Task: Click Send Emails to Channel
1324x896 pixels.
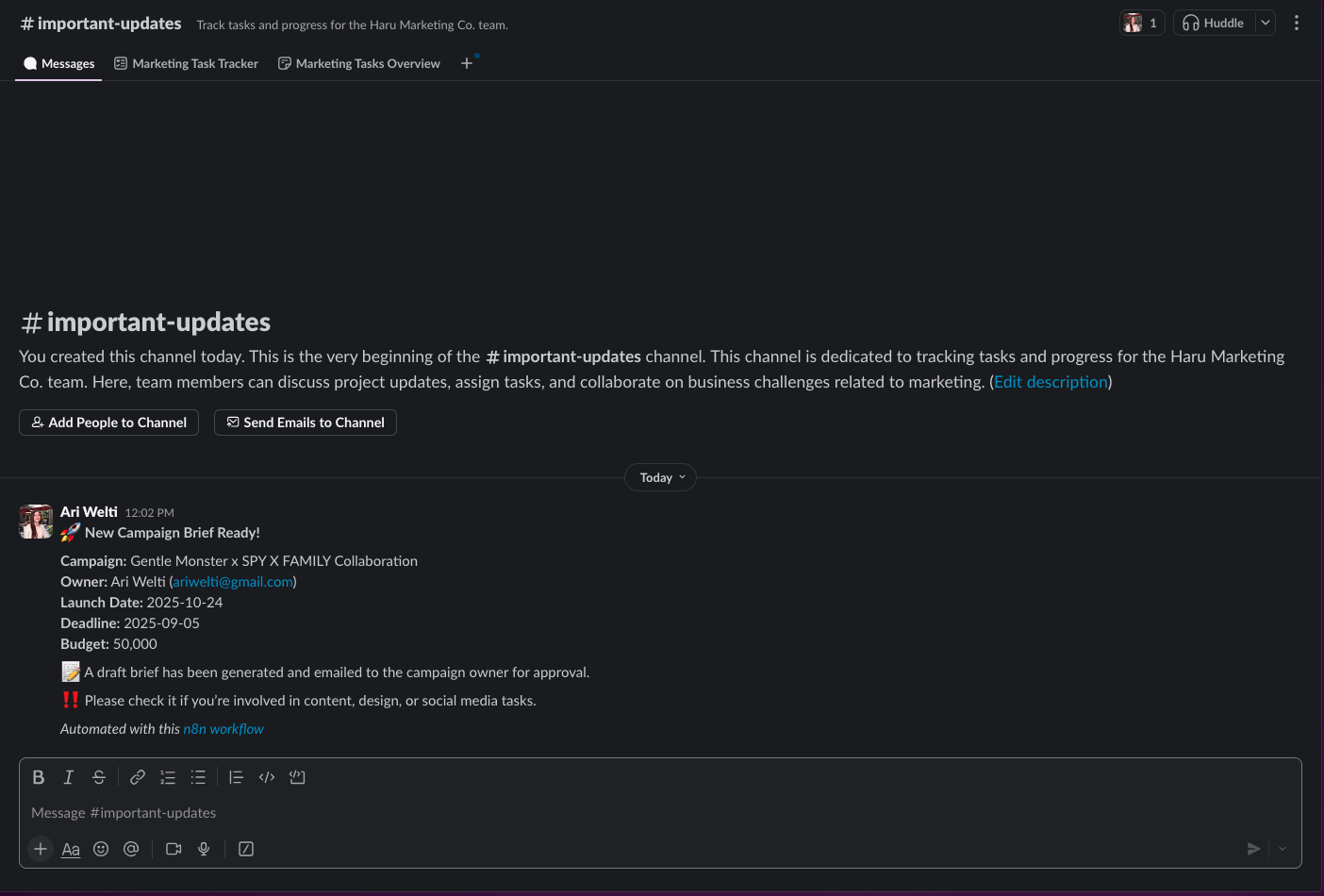Action: pyautogui.click(x=306, y=423)
